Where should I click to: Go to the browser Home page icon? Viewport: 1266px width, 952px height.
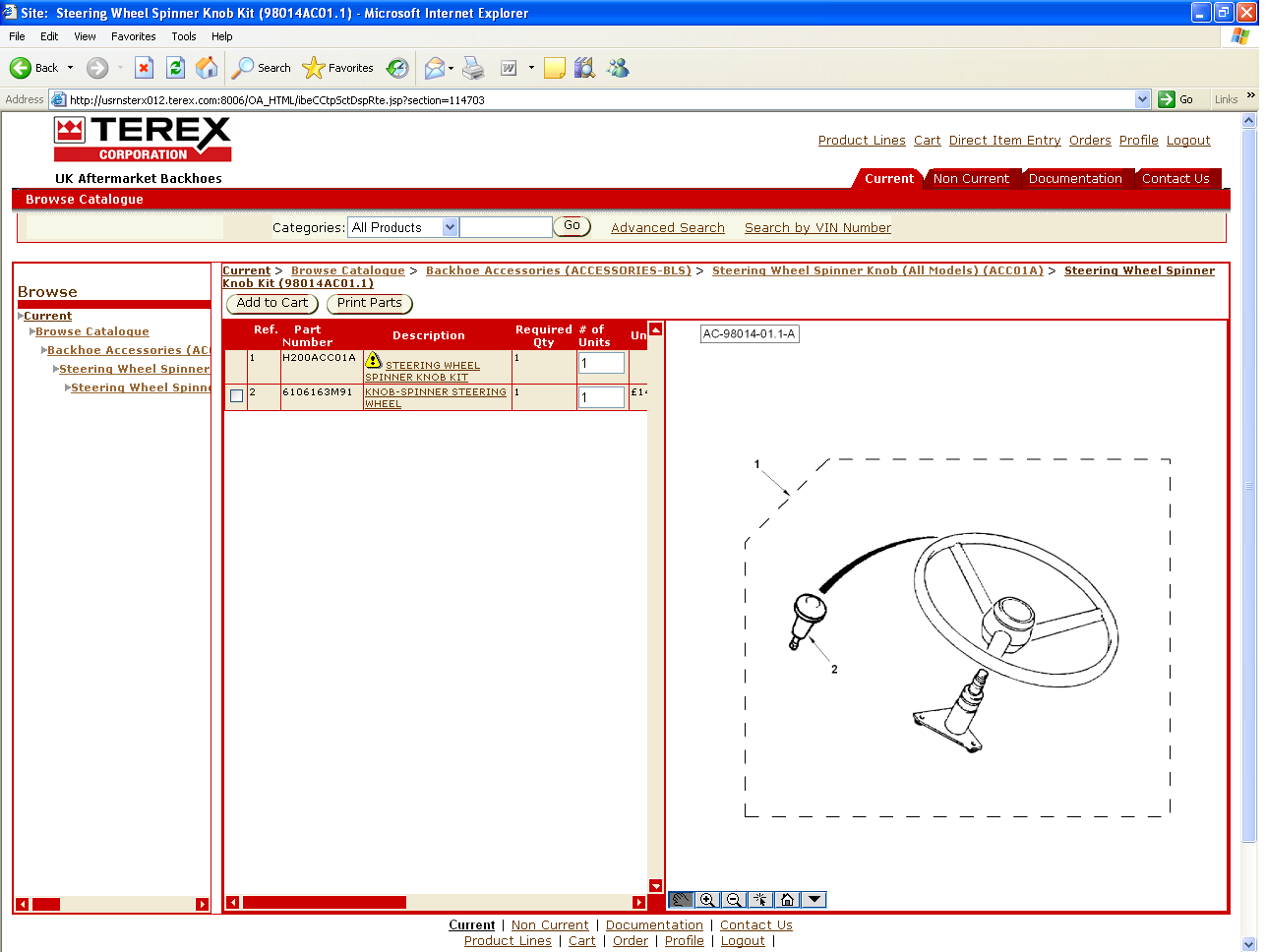pos(207,68)
